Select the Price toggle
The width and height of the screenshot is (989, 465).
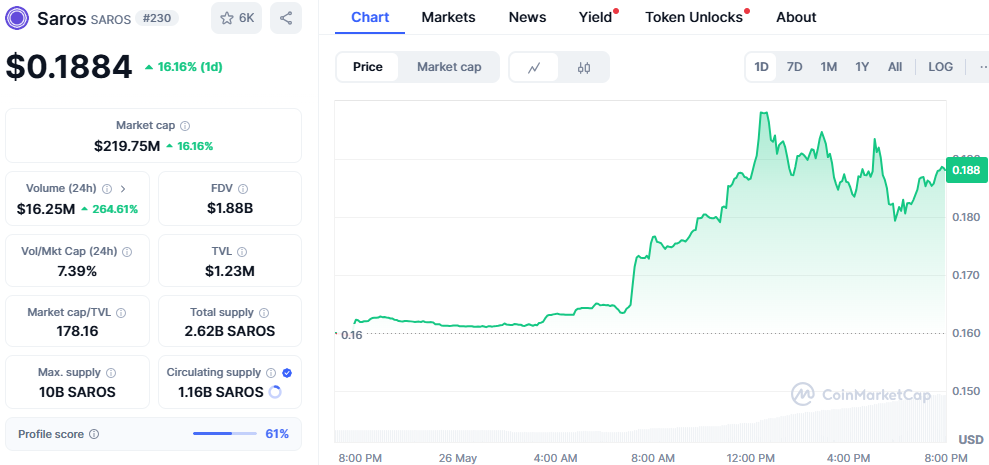coord(368,67)
